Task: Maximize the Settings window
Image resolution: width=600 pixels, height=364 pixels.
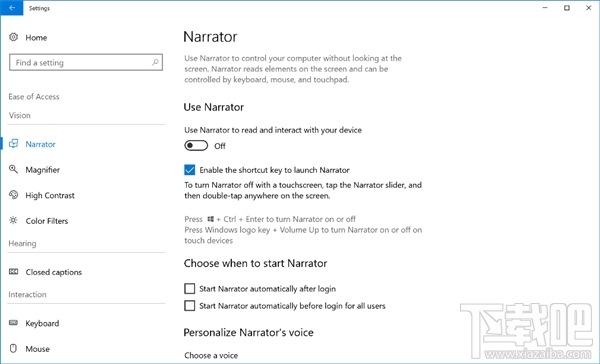Action: (x=567, y=8)
